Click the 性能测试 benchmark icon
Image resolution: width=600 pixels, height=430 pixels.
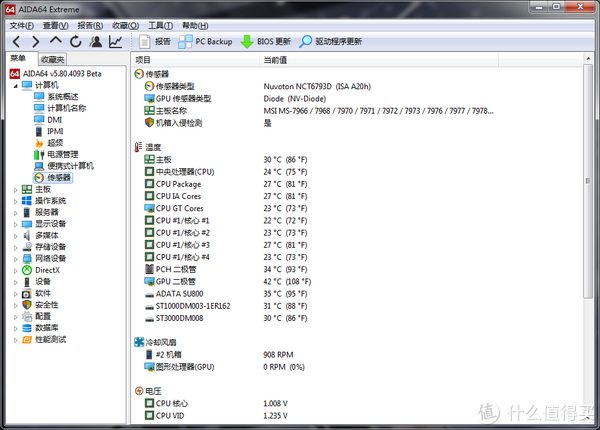pos(27,339)
